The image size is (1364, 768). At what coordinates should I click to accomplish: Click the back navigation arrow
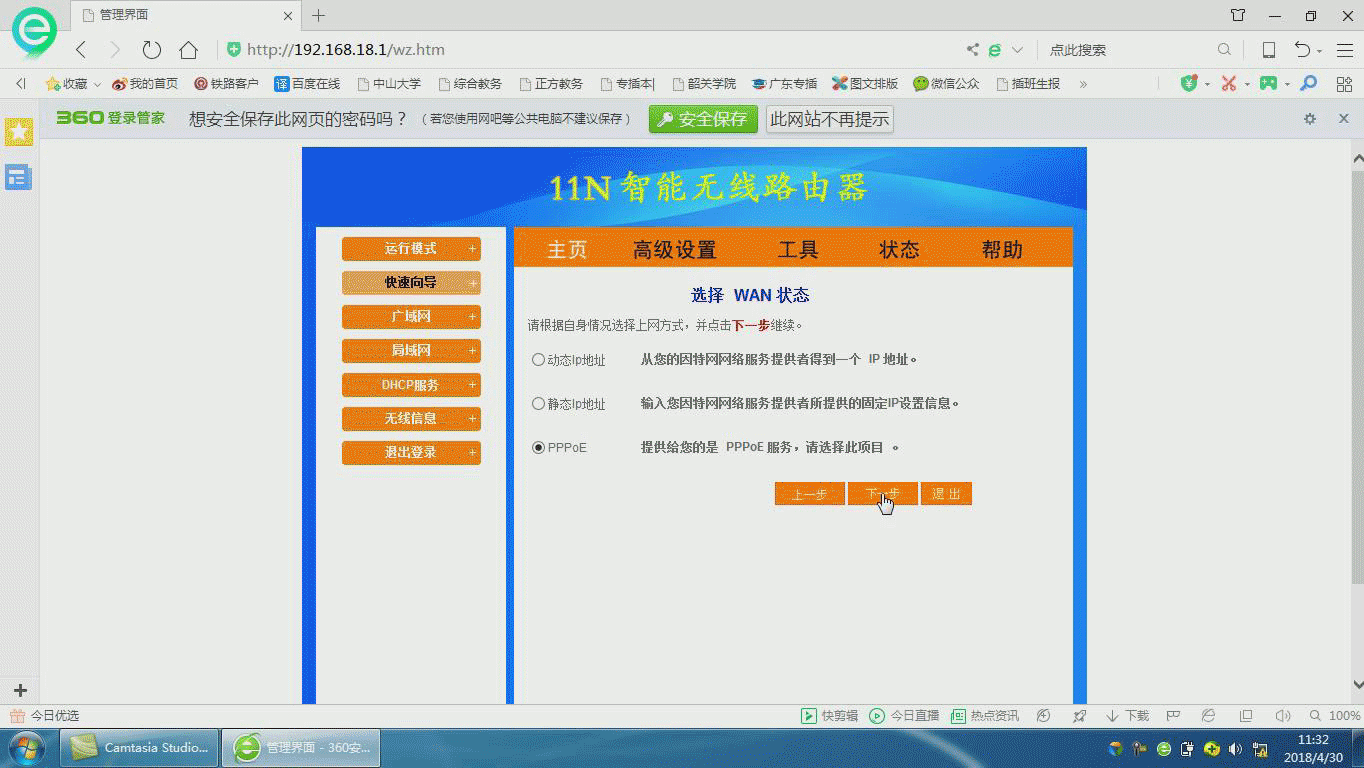point(81,50)
